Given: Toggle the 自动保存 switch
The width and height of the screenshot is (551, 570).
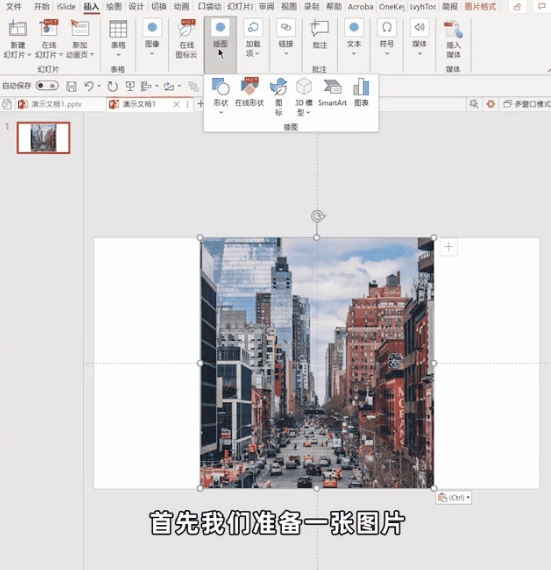Looking at the screenshot, I should [x=47, y=86].
